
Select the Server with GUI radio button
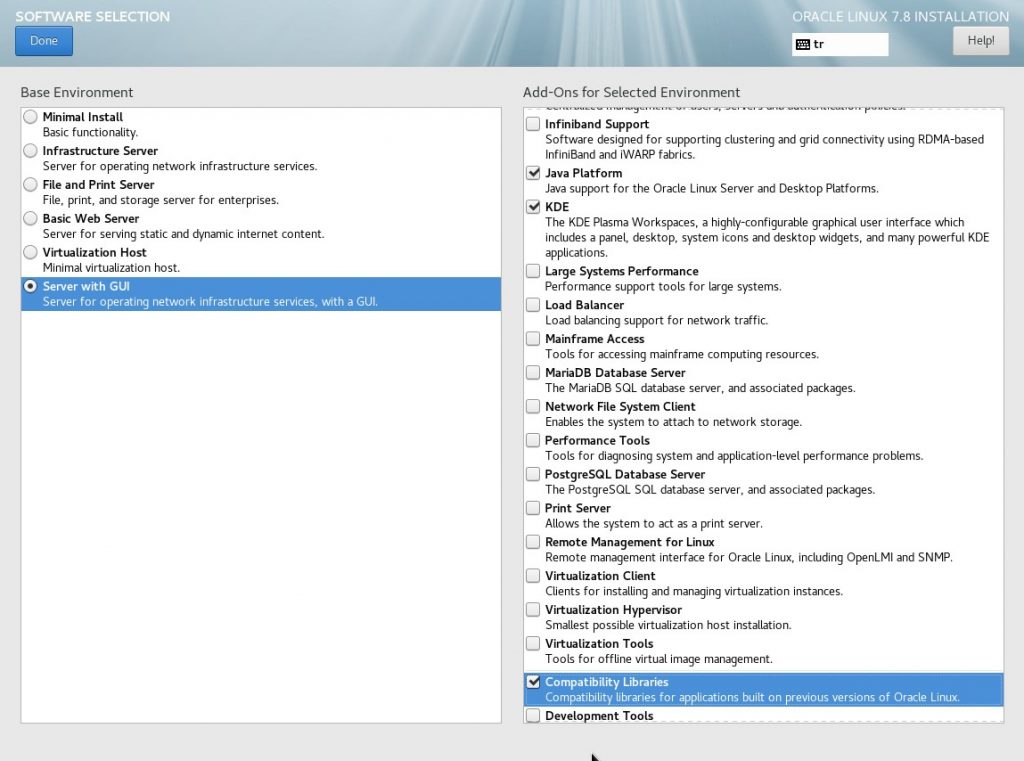click(x=30, y=286)
